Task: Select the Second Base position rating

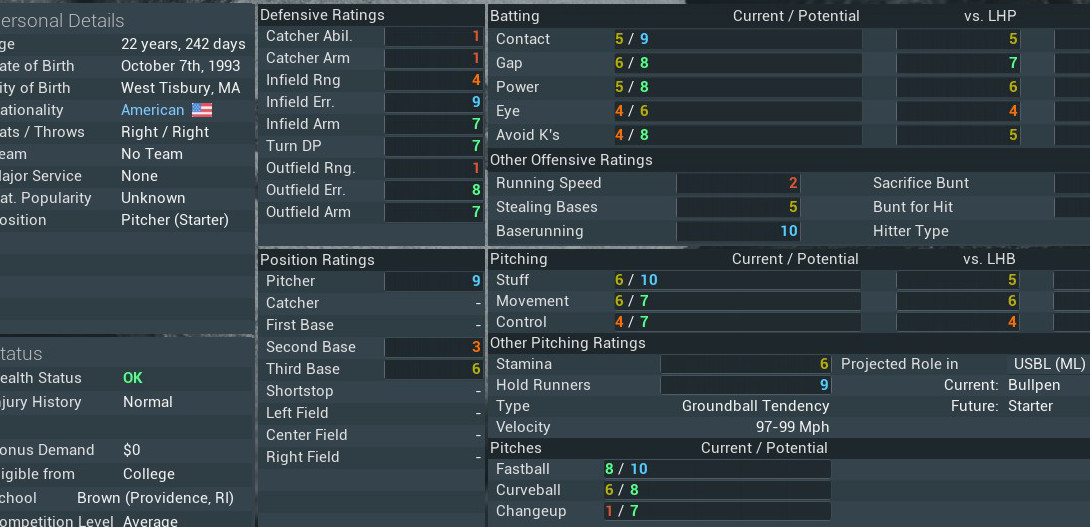Action: pos(433,347)
